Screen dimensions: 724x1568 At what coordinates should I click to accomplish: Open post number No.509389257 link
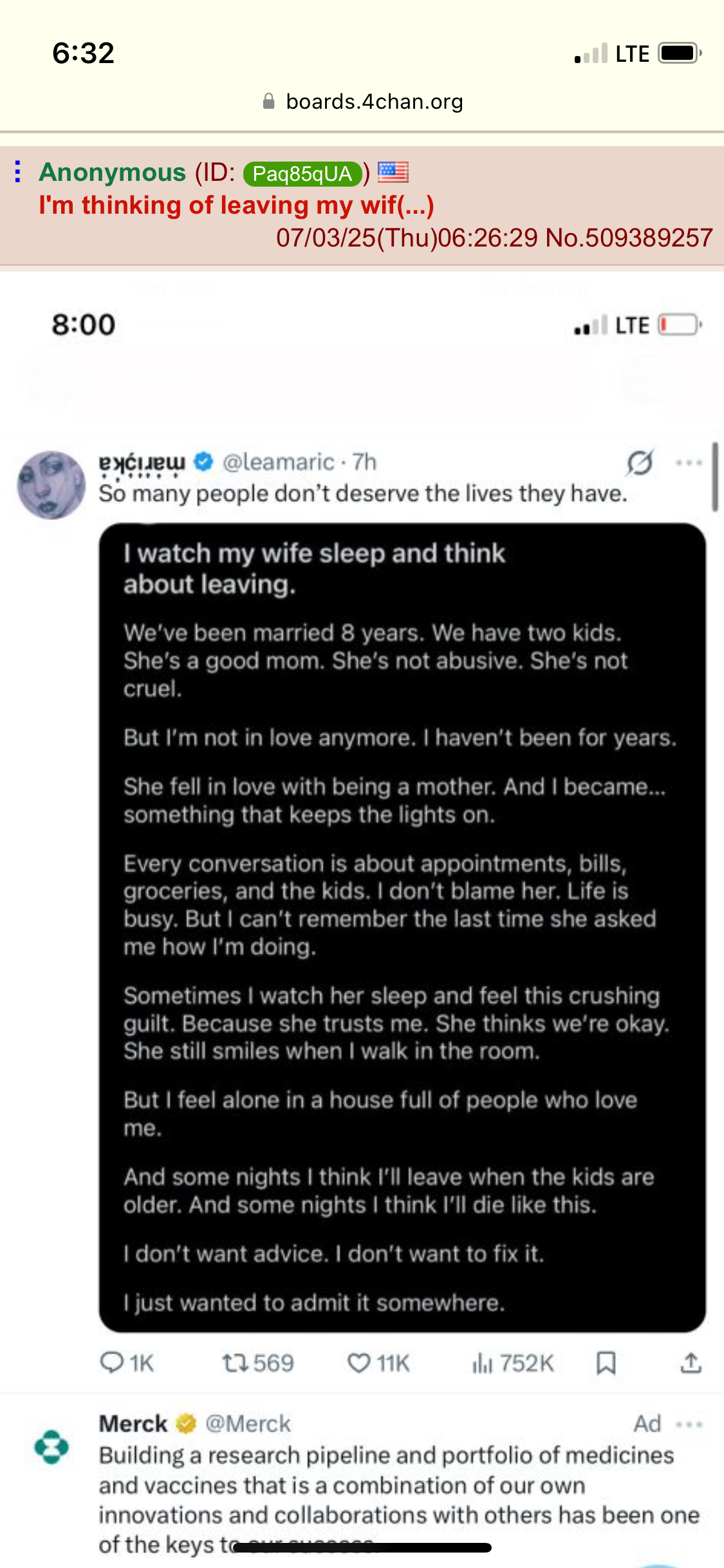629,238
